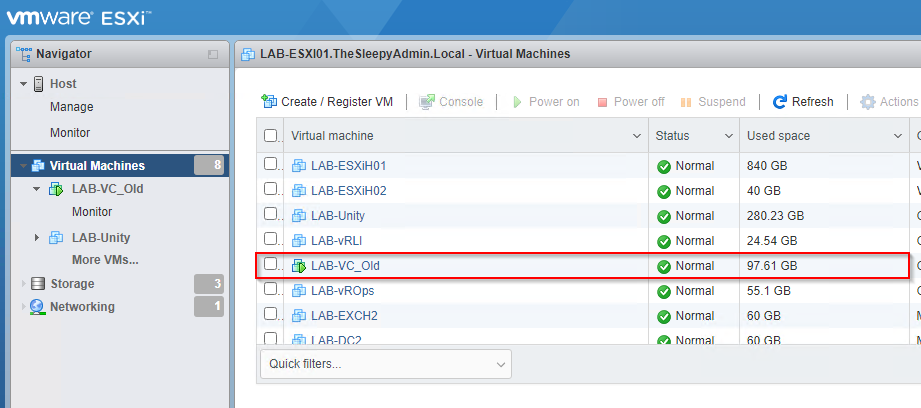
Task: Open the Virtual machine column menu arrow
Action: coord(636,136)
